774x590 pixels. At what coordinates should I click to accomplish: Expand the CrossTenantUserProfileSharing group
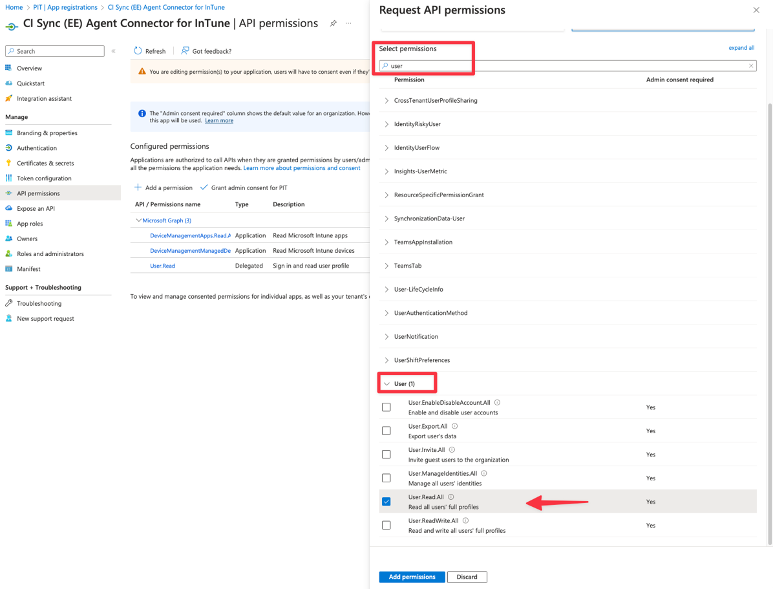(387, 100)
